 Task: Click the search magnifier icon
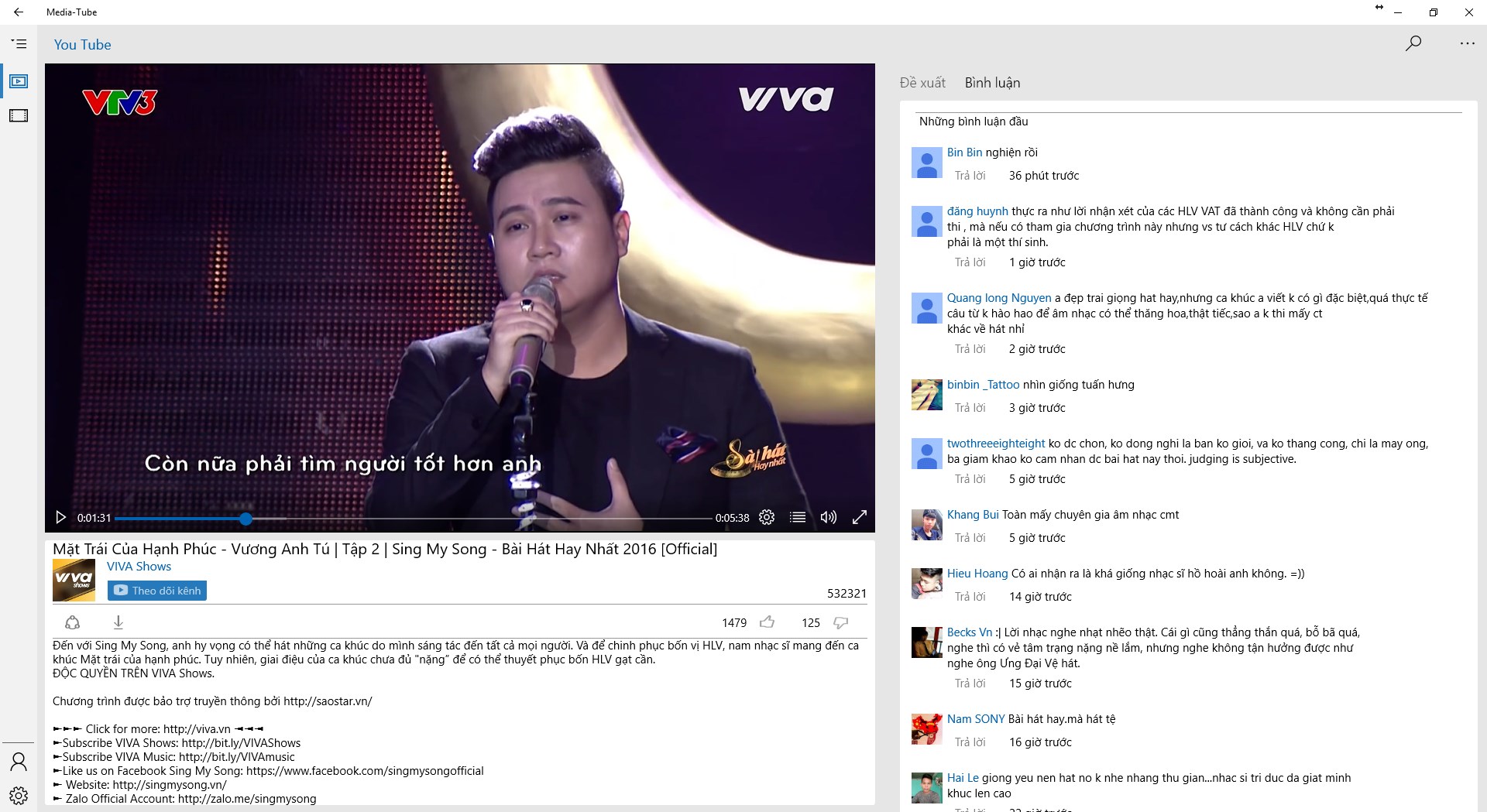tap(1413, 43)
